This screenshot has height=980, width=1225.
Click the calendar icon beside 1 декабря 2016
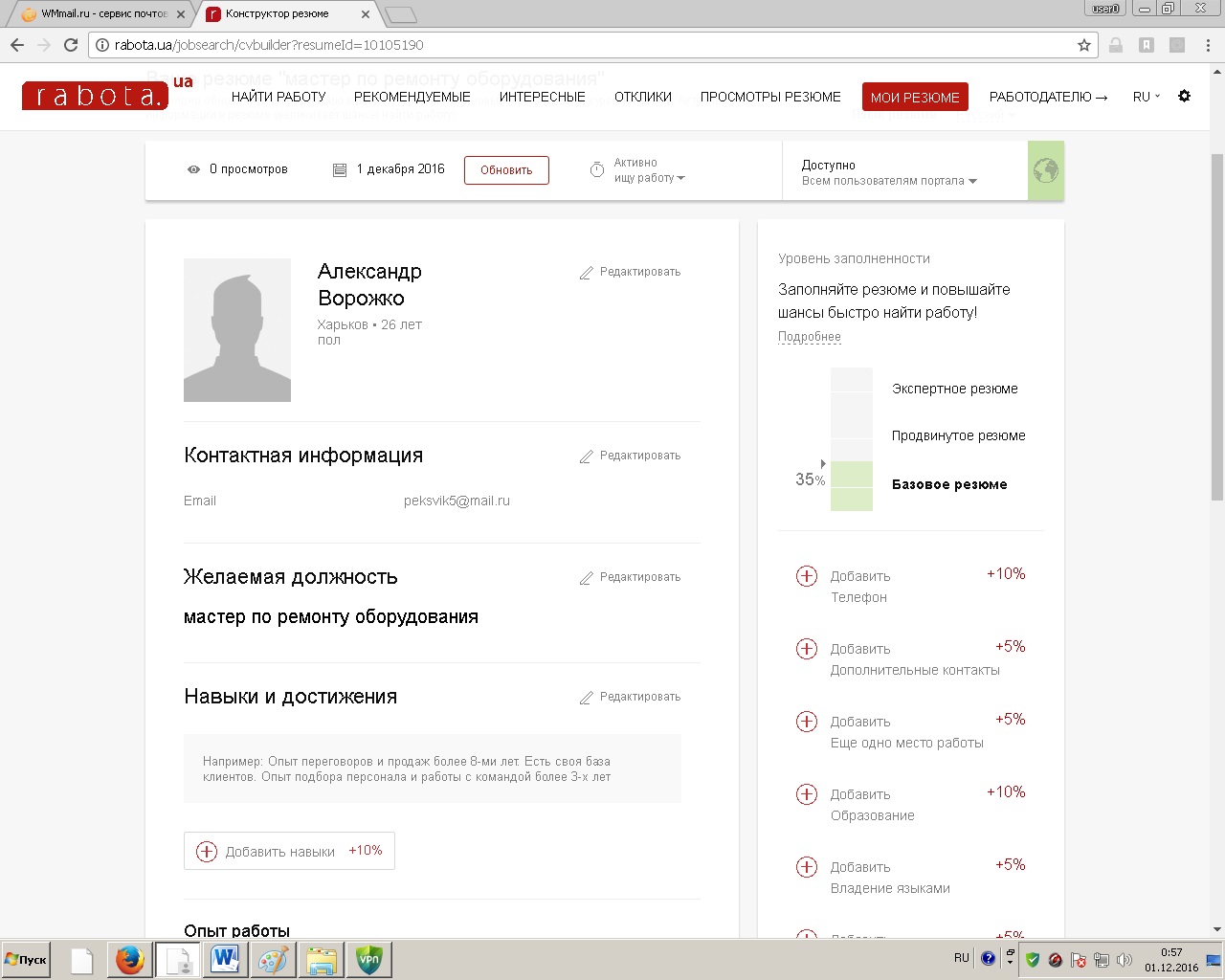click(339, 169)
